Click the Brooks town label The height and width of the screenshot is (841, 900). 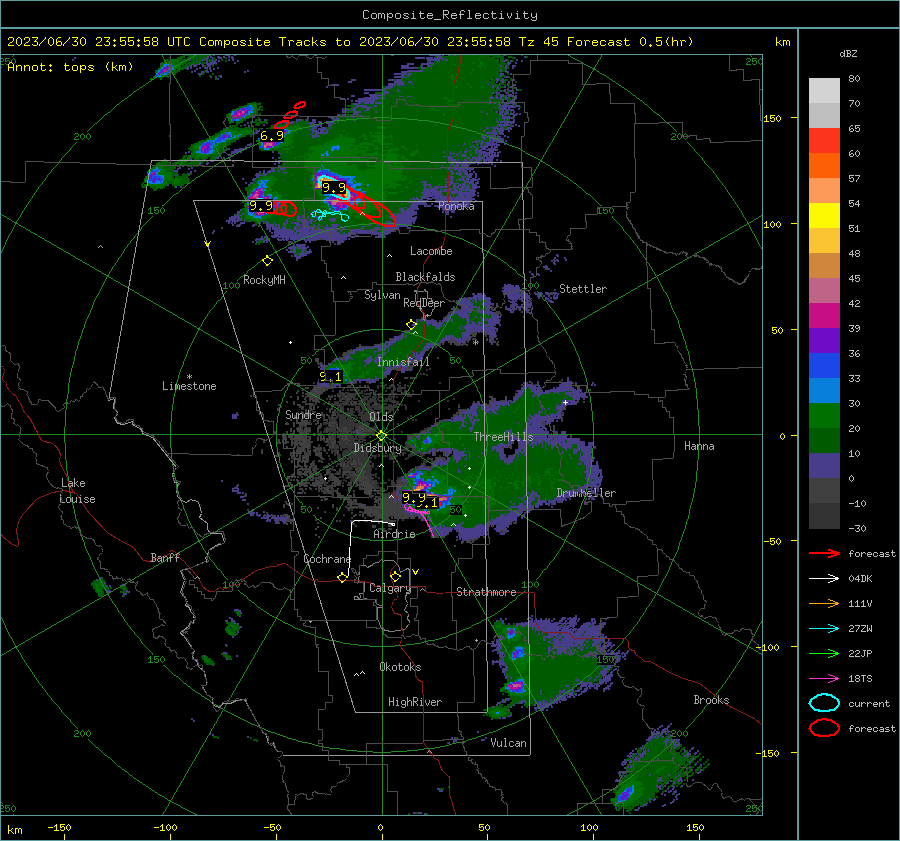(711, 700)
